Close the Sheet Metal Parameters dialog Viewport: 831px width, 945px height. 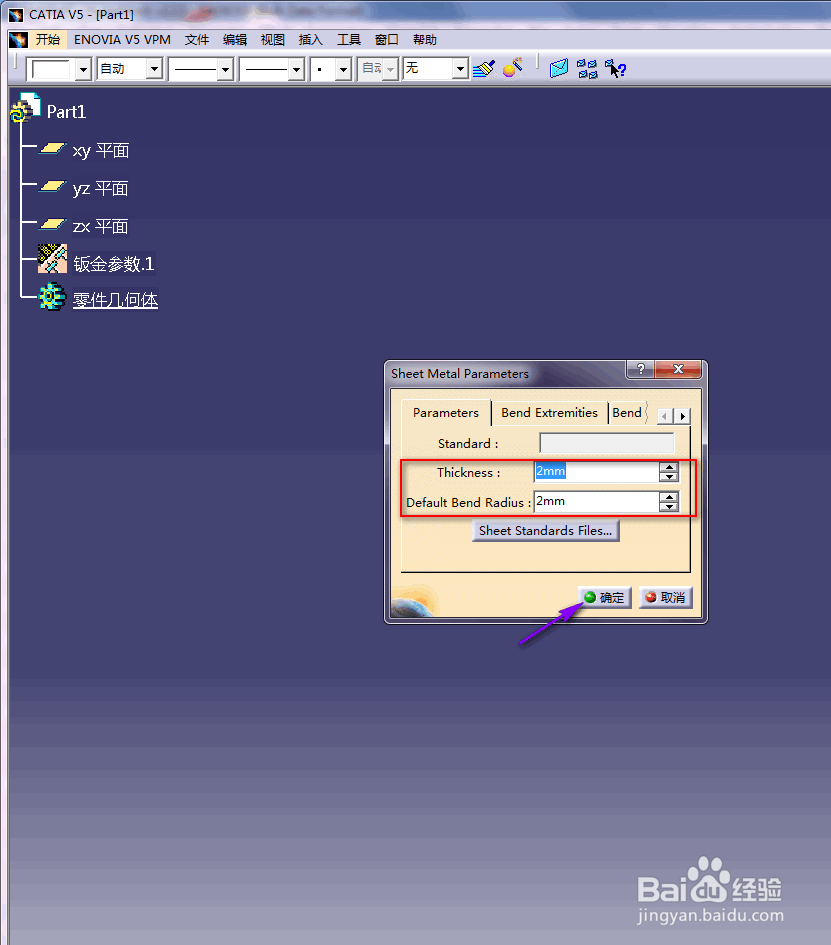tap(678, 369)
